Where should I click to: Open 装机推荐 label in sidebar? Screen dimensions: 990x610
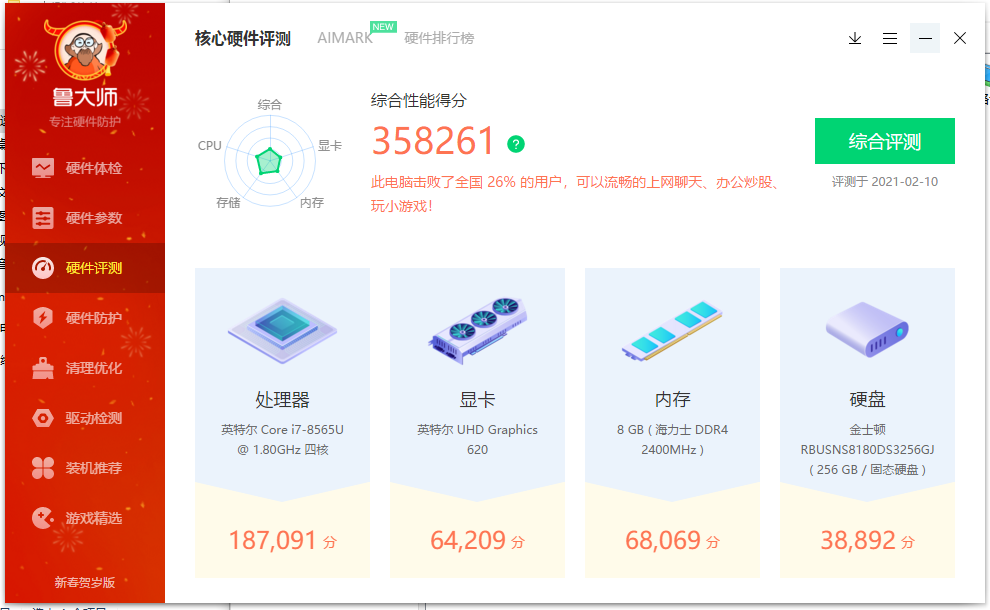[93, 468]
